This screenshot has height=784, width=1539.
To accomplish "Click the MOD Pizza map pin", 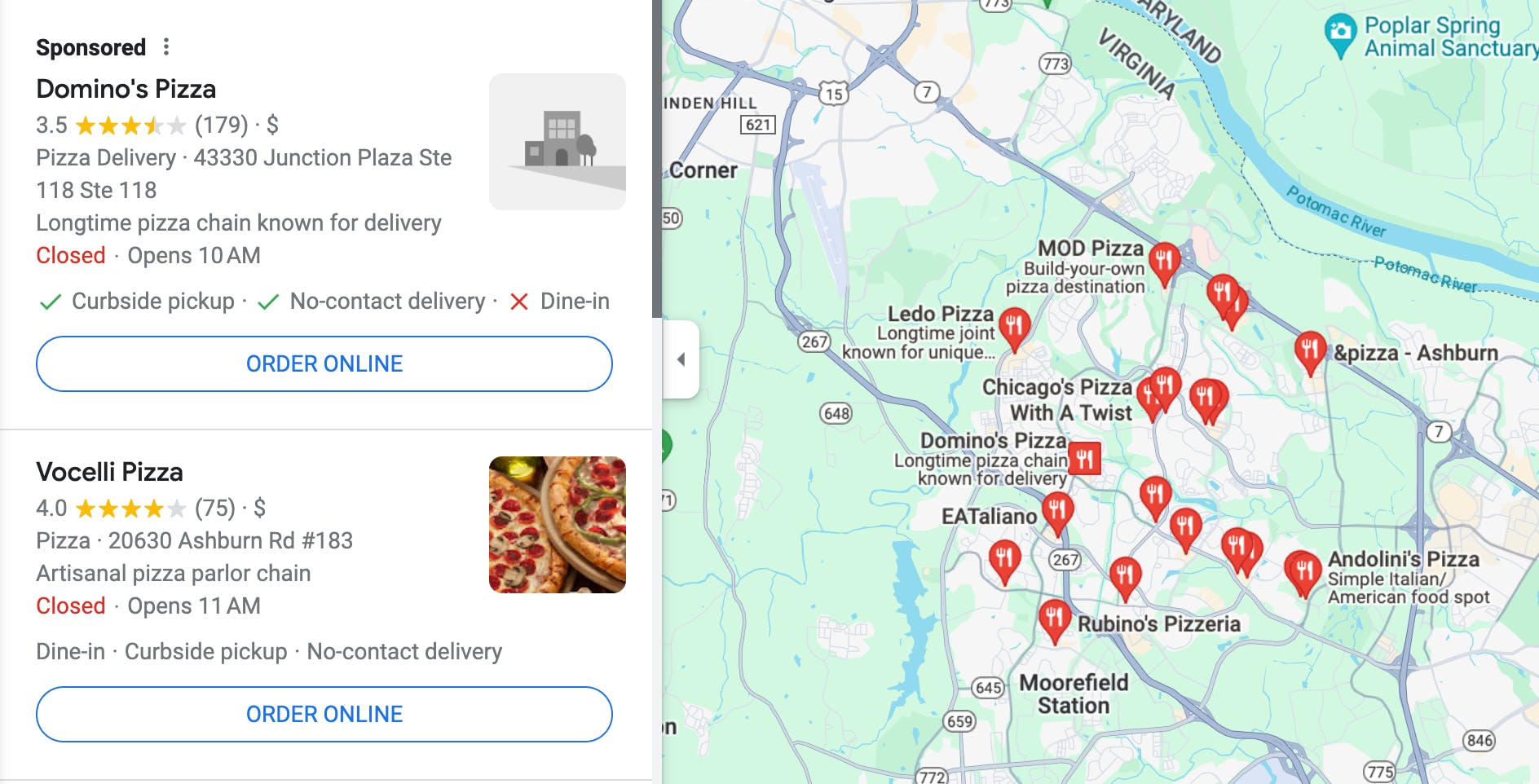I will click(x=1165, y=262).
